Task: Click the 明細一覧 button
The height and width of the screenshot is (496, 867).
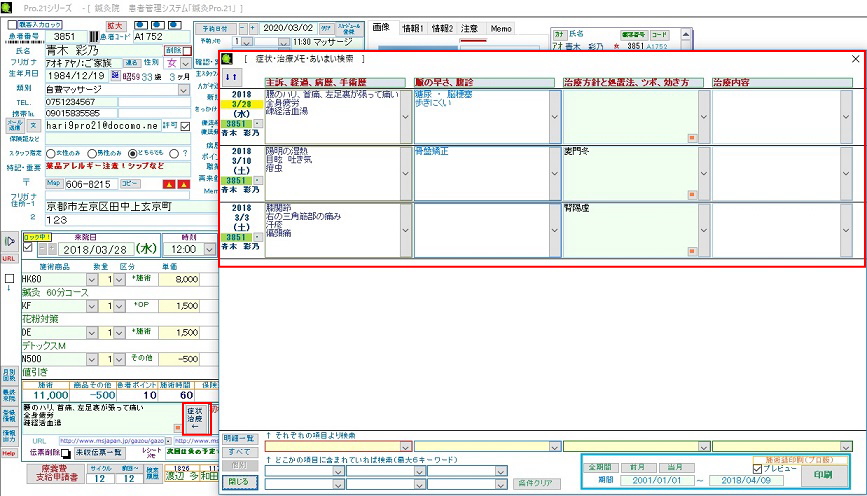Action: (x=239, y=438)
